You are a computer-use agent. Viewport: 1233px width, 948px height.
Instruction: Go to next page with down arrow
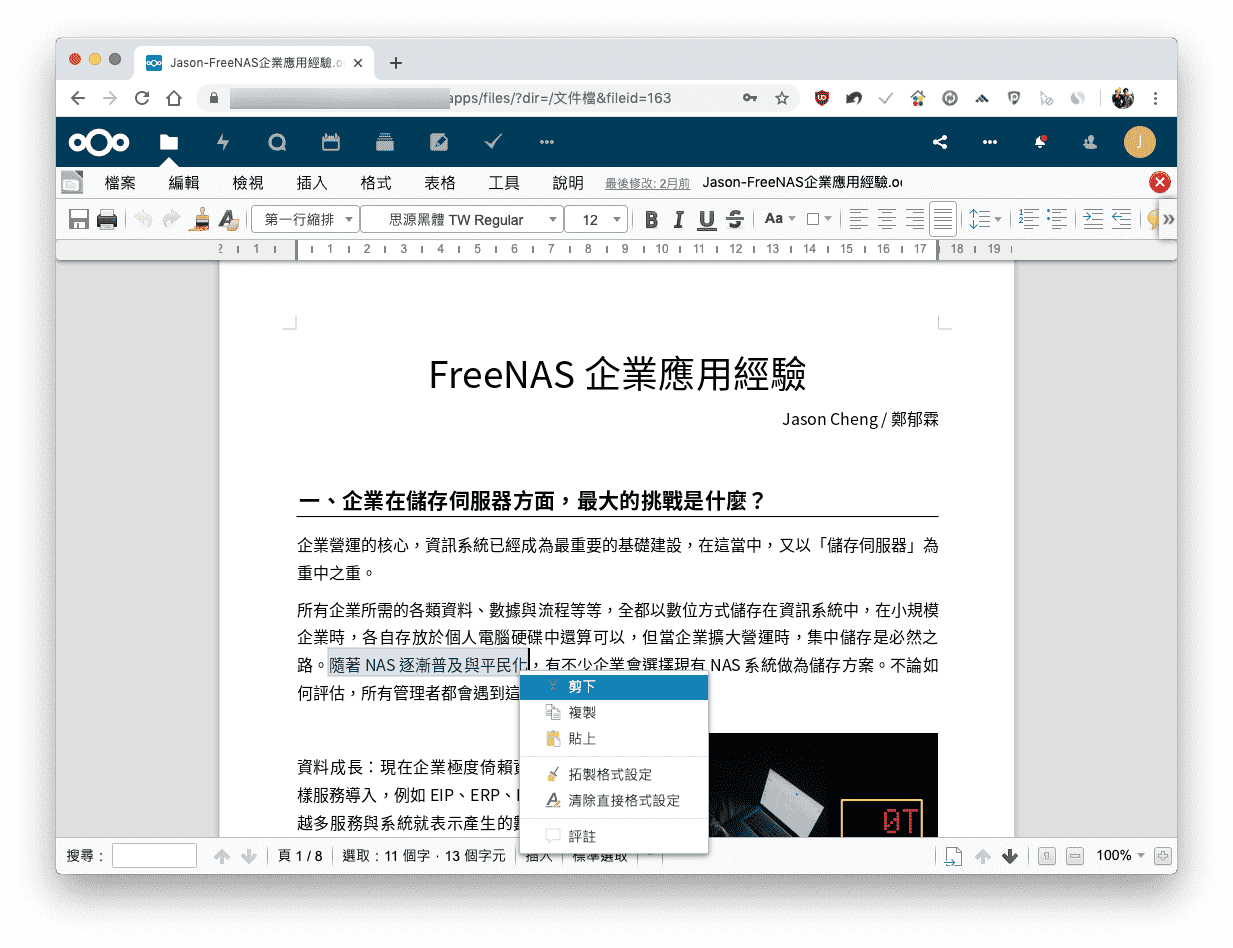(1010, 855)
